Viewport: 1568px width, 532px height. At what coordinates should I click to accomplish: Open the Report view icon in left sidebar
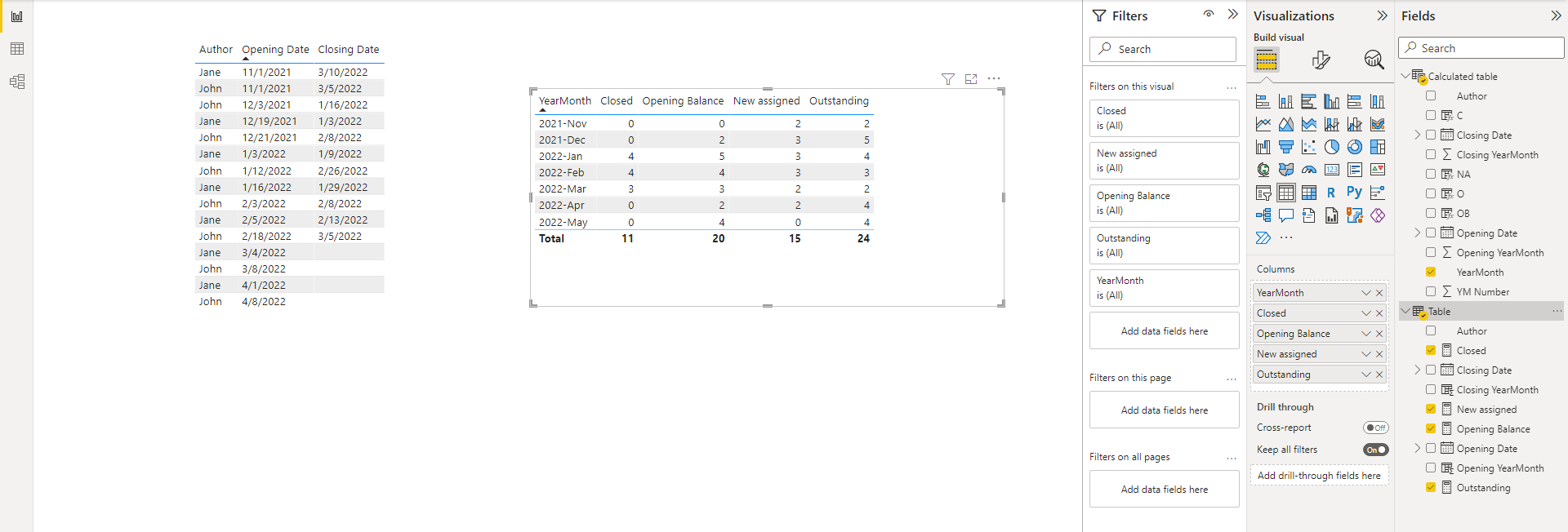click(16, 16)
